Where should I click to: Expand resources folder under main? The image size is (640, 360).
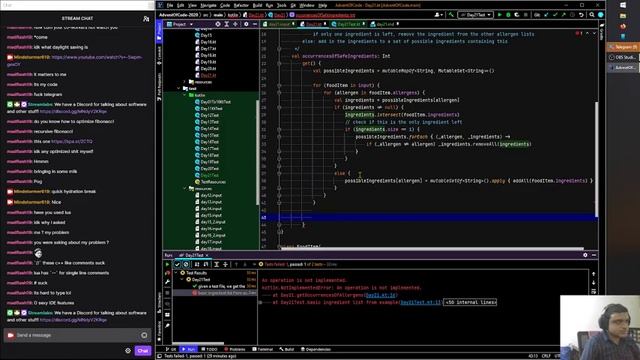point(184,82)
